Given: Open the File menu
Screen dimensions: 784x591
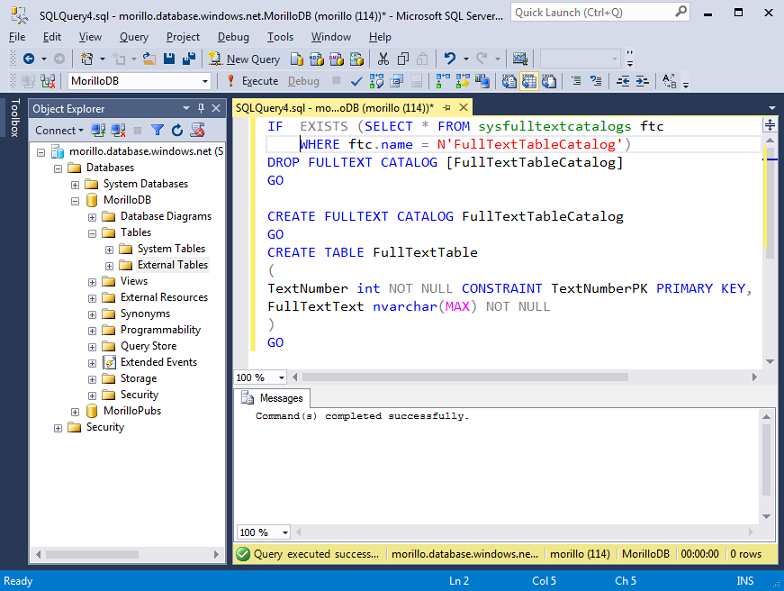Looking at the screenshot, I should click(x=17, y=37).
